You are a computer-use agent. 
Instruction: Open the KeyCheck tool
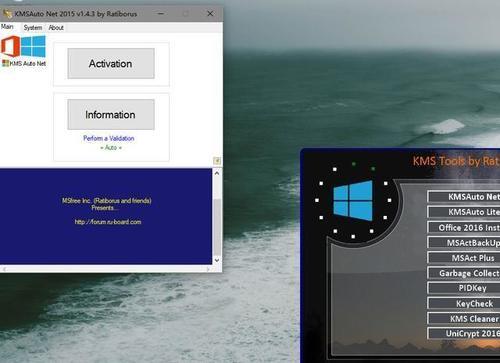tap(464, 303)
